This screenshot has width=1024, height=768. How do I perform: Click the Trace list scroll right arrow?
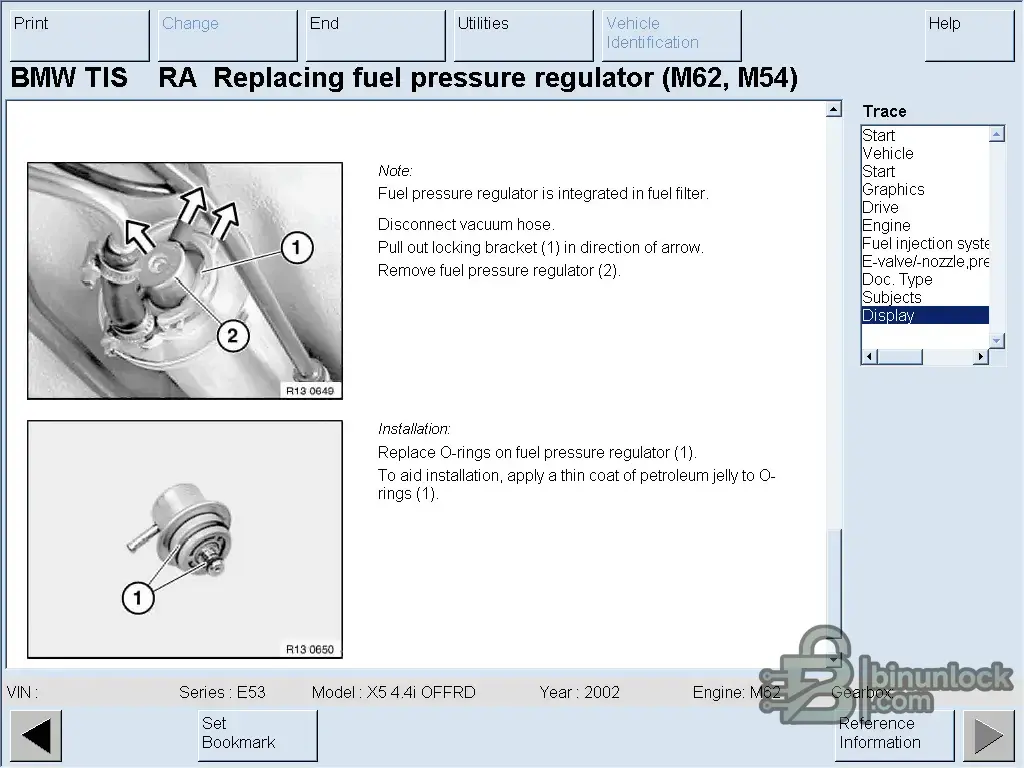[x=980, y=357]
